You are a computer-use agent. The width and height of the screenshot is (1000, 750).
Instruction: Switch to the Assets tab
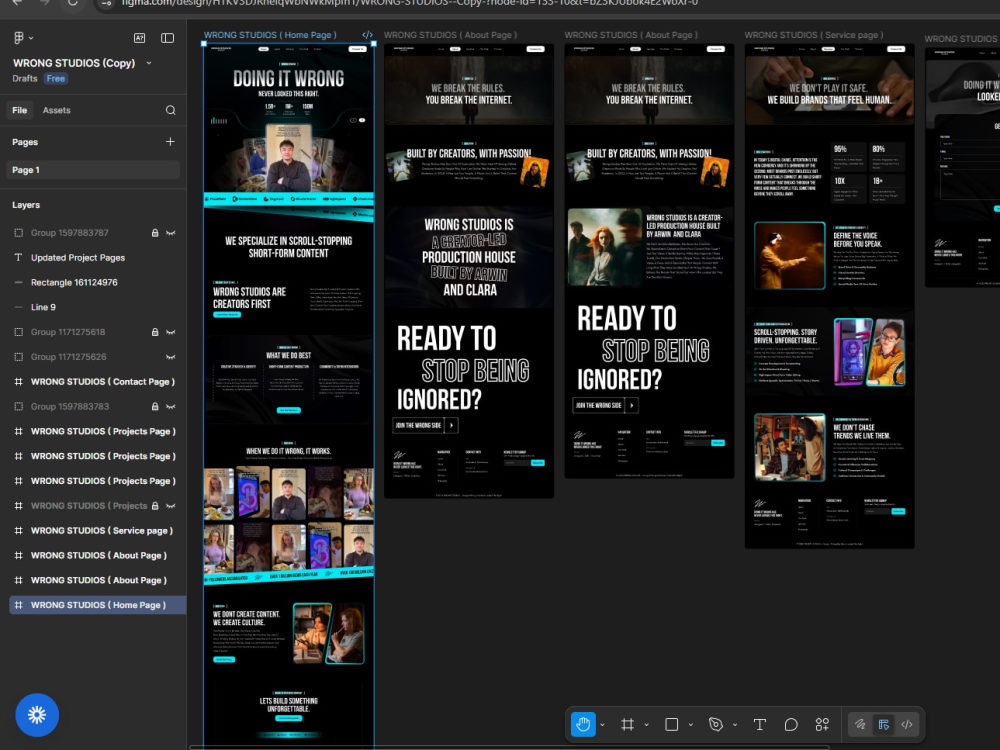pyautogui.click(x=56, y=110)
